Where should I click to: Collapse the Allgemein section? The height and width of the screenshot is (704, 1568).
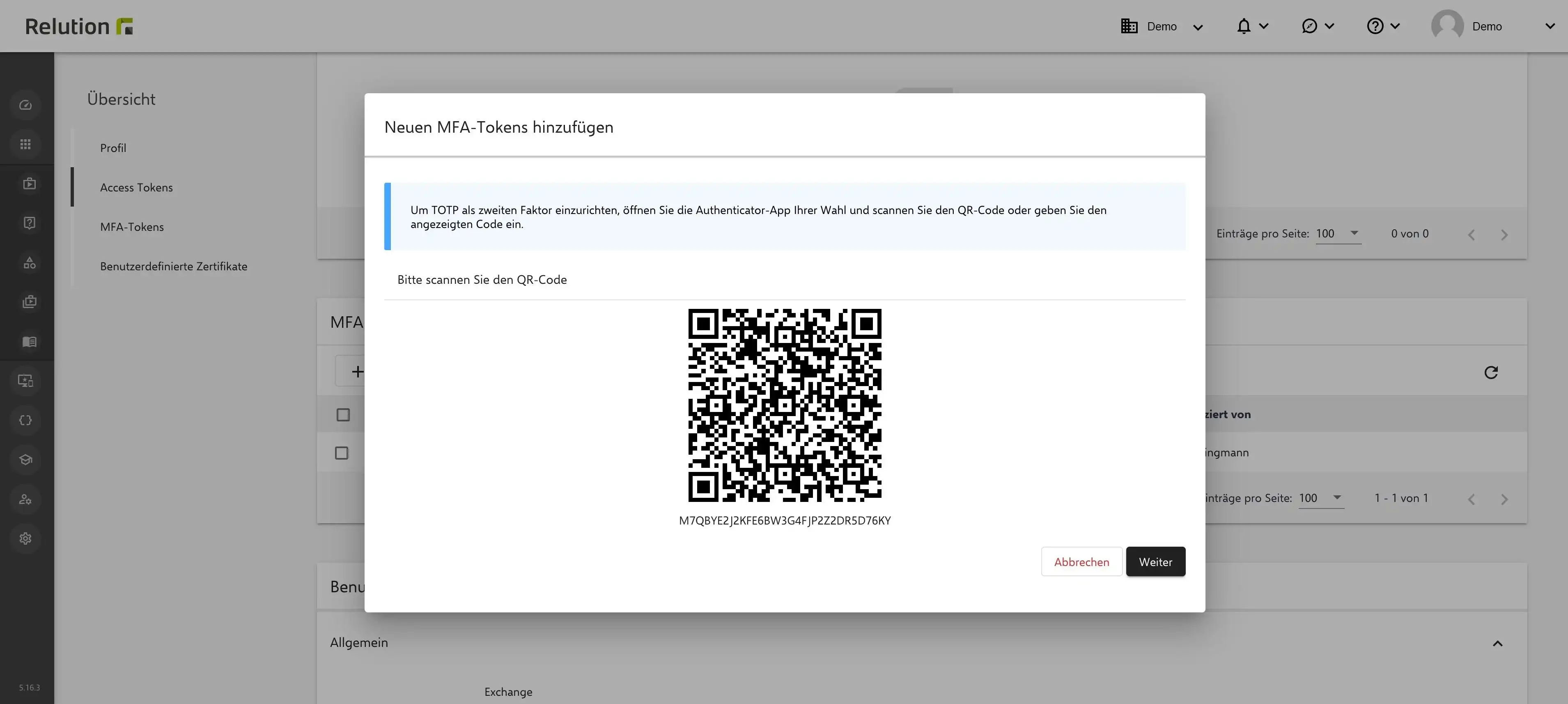[1497, 643]
